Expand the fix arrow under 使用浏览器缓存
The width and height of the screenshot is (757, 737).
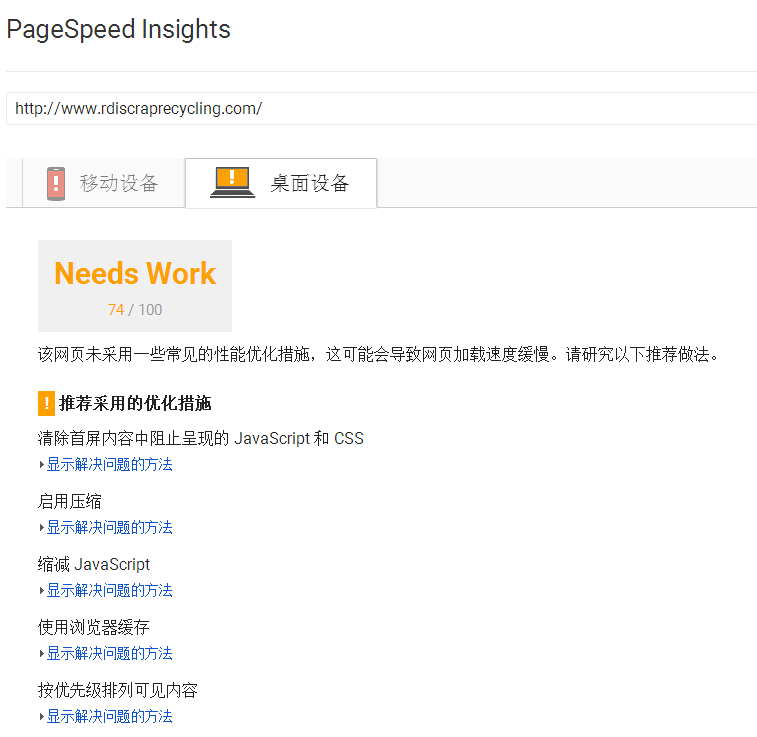pyautogui.click(x=42, y=654)
